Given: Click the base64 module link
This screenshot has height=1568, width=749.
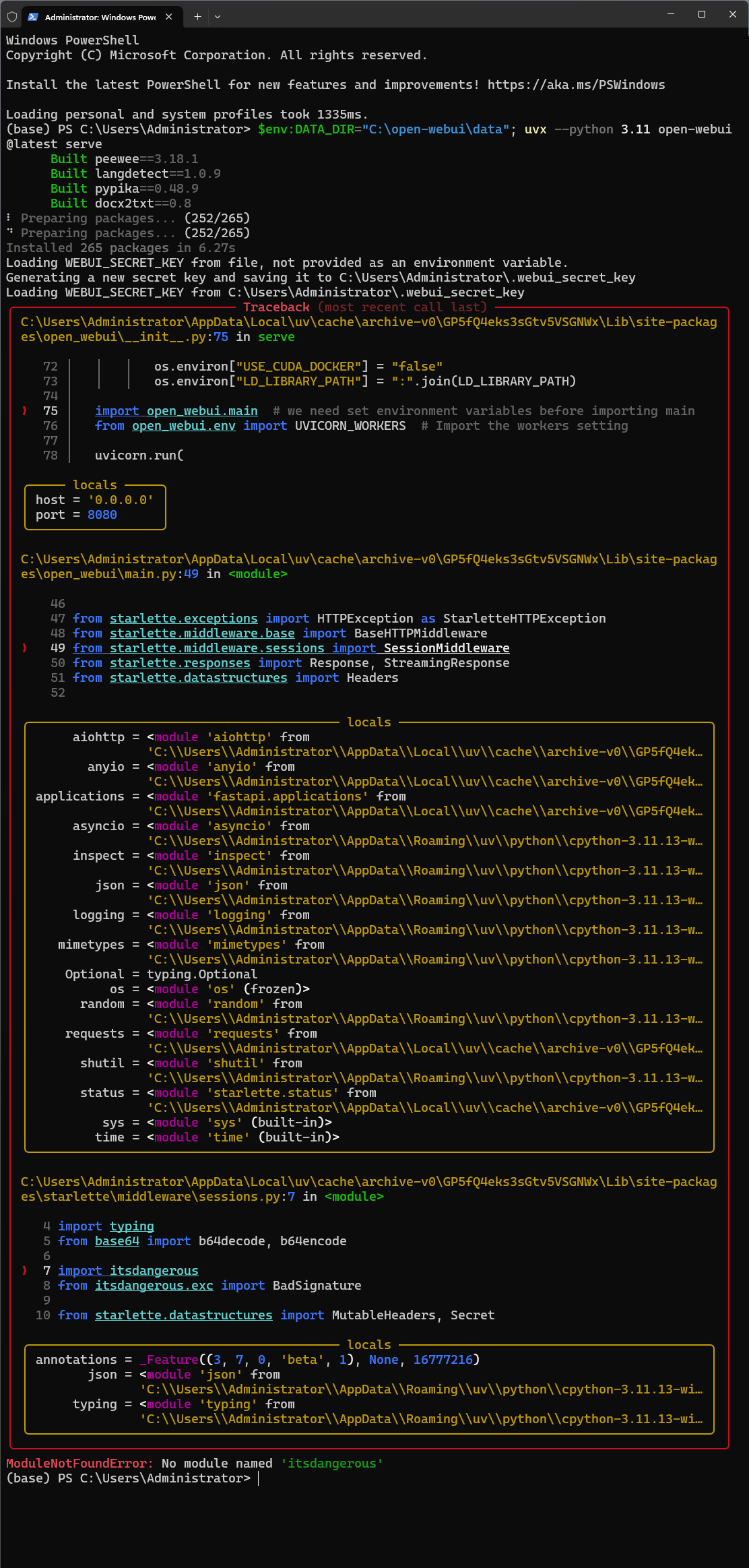Looking at the screenshot, I should 117,1241.
